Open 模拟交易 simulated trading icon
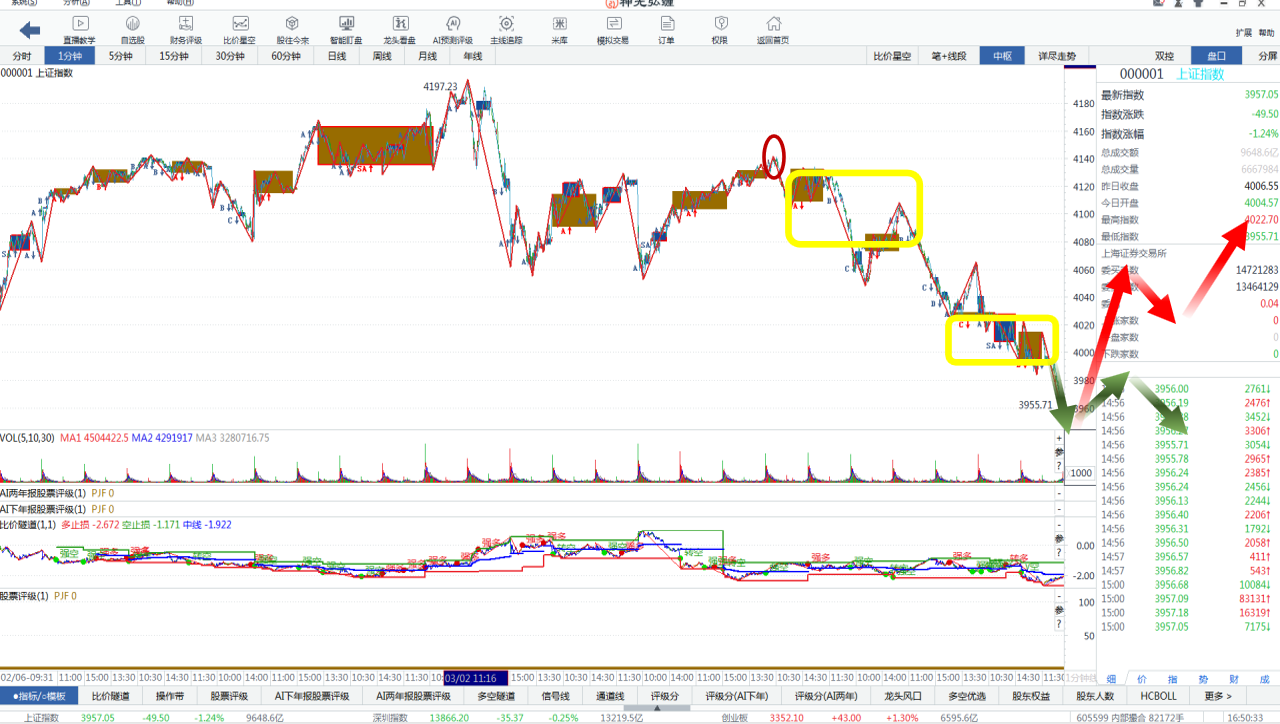1280x724 pixels. pos(613,29)
